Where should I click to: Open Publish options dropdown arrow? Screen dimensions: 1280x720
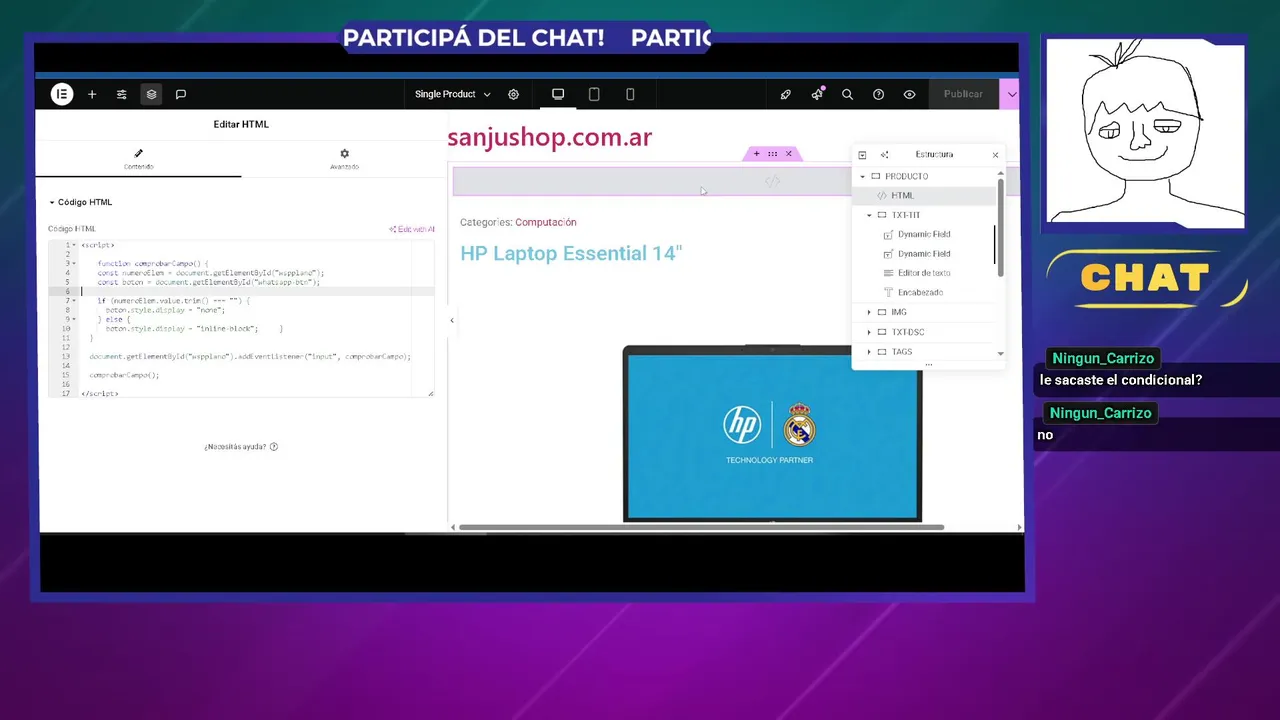pyautogui.click(x=1011, y=94)
